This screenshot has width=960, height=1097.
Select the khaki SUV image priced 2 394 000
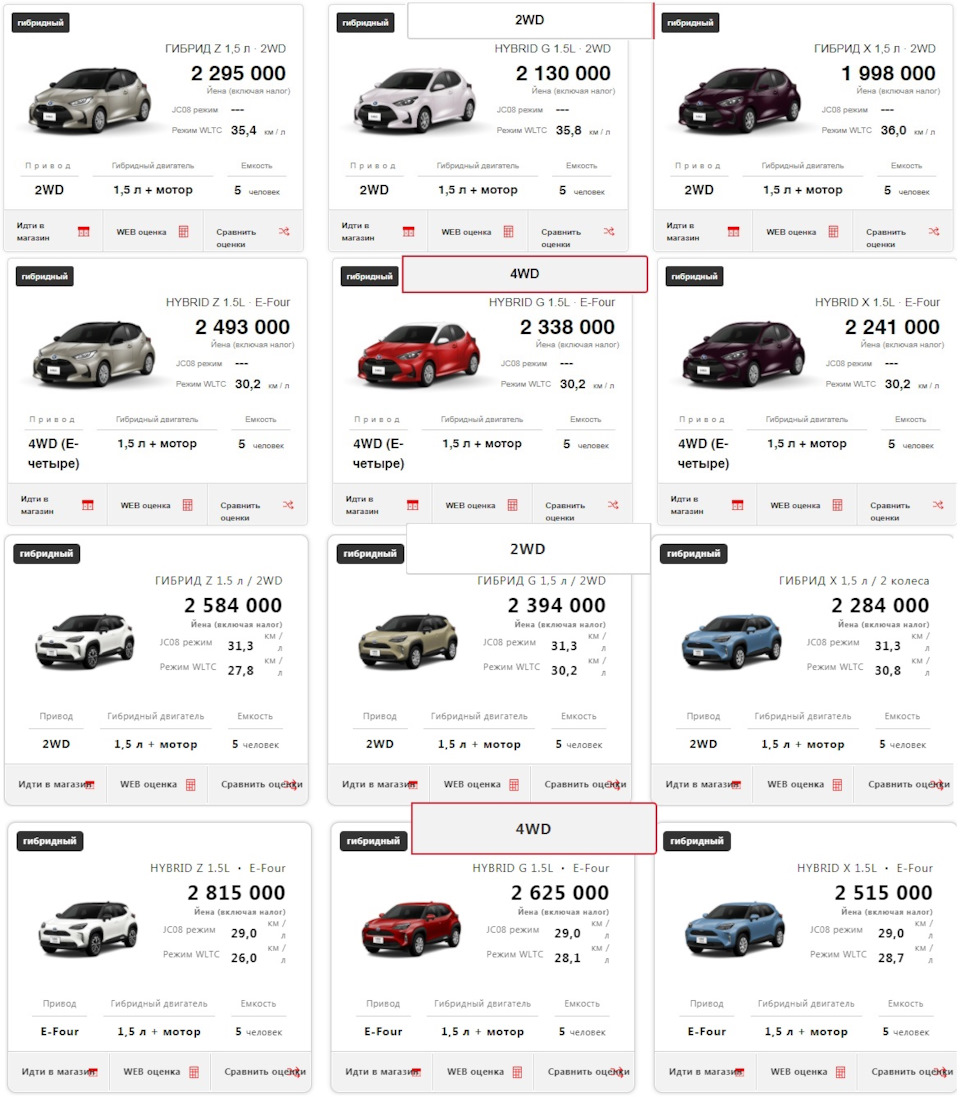pos(409,640)
